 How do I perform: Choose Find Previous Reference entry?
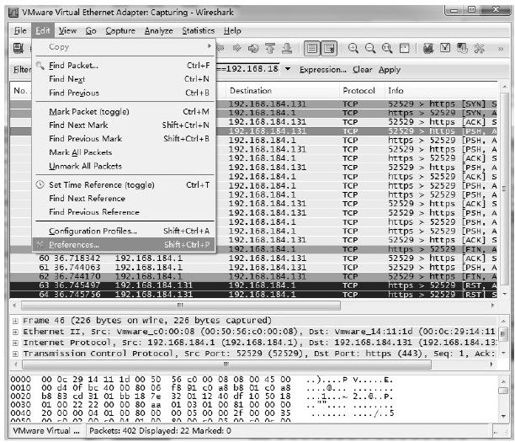124,212
